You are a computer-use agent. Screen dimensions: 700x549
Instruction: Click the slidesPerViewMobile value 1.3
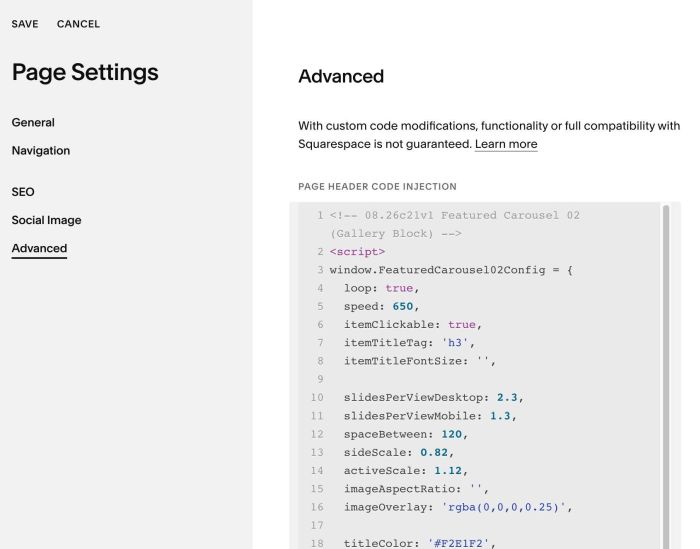tap(500, 416)
